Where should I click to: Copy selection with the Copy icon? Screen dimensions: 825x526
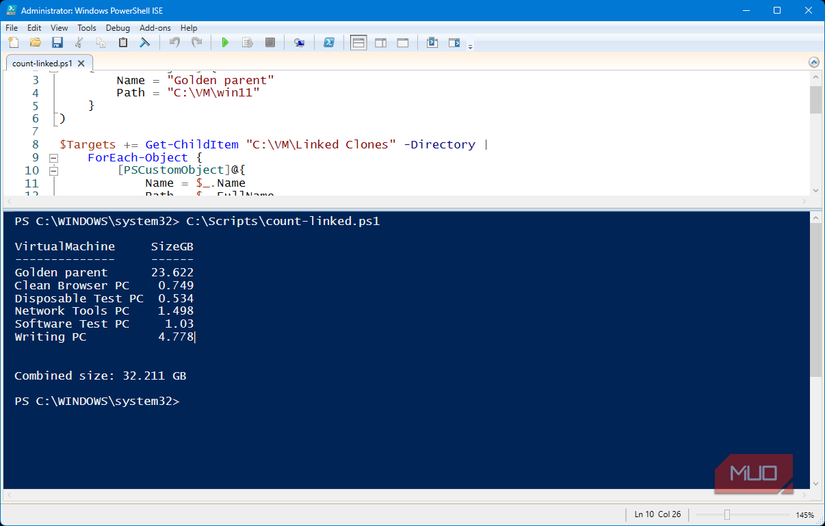(x=100, y=43)
